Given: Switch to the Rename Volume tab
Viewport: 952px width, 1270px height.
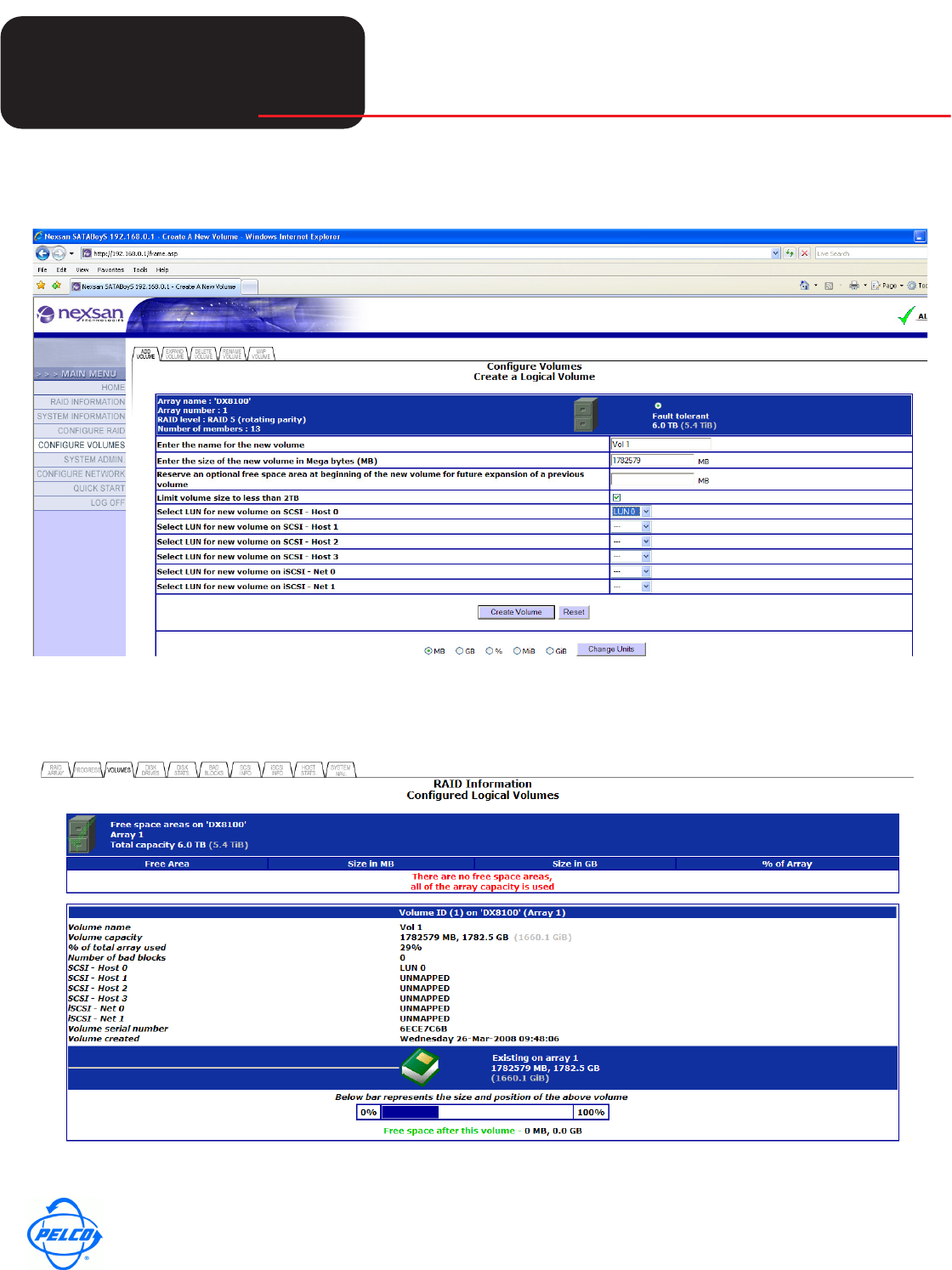Looking at the screenshot, I should pos(232,354).
